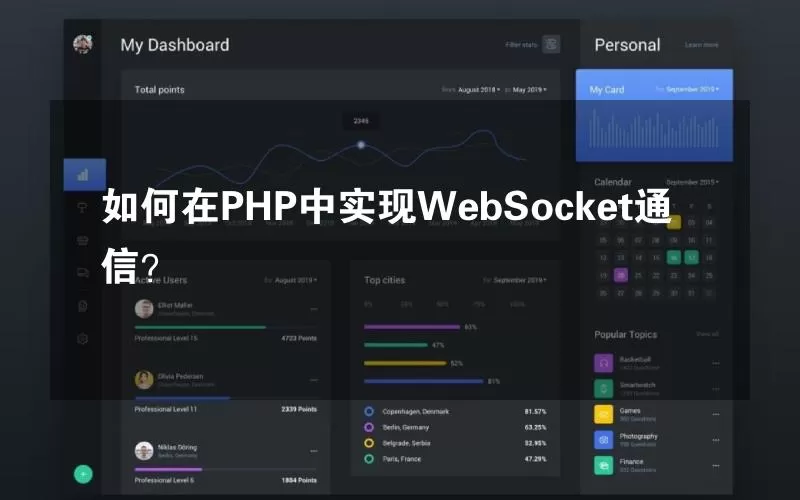800x500 pixels.
Task: Click the blue 81% city bar
Action: coord(423,381)
